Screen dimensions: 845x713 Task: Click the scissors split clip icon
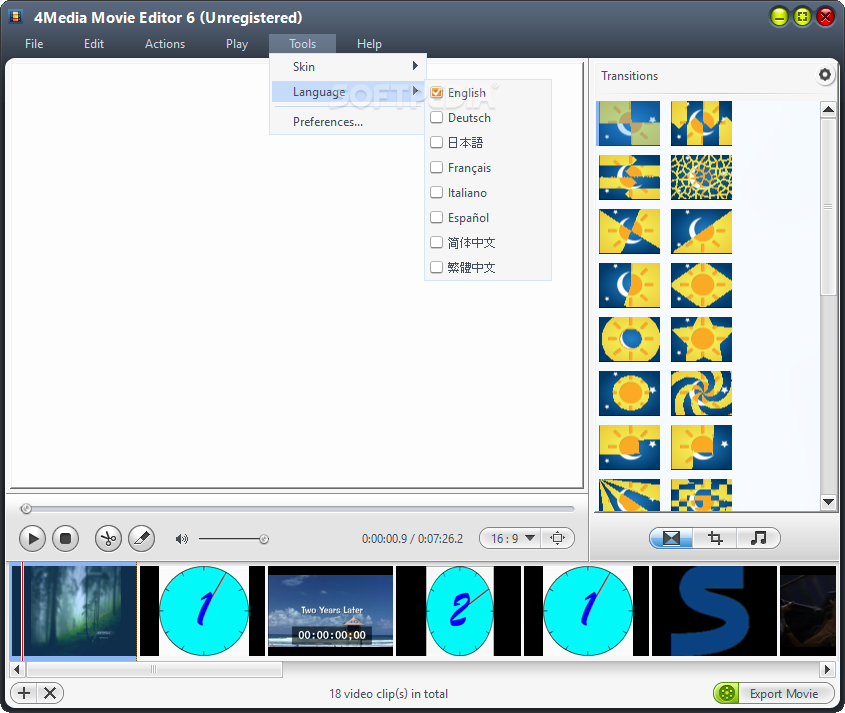click(x=108, y=538)
